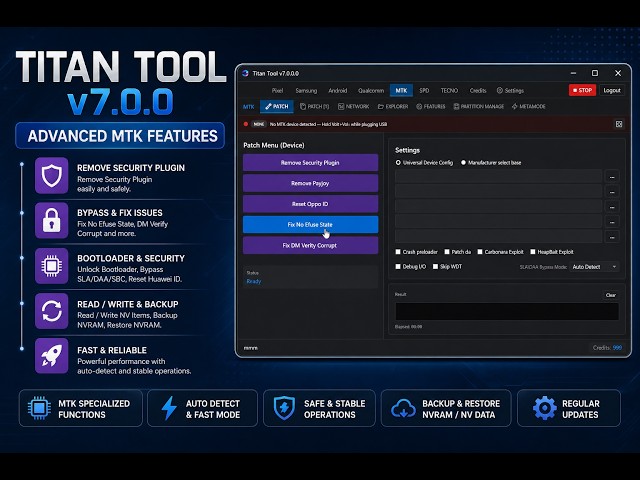The width and height of the screenshot is (640, 480).
Task: Click the METAMODE tab icon
Action: tap(515, 107)
